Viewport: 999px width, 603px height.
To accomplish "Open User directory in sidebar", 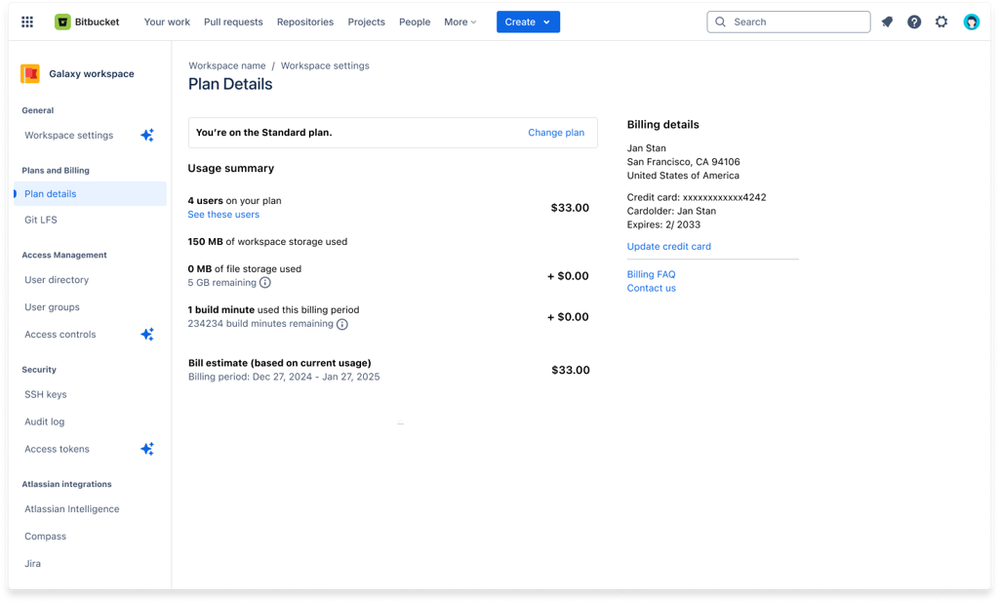I will (57, 280).
